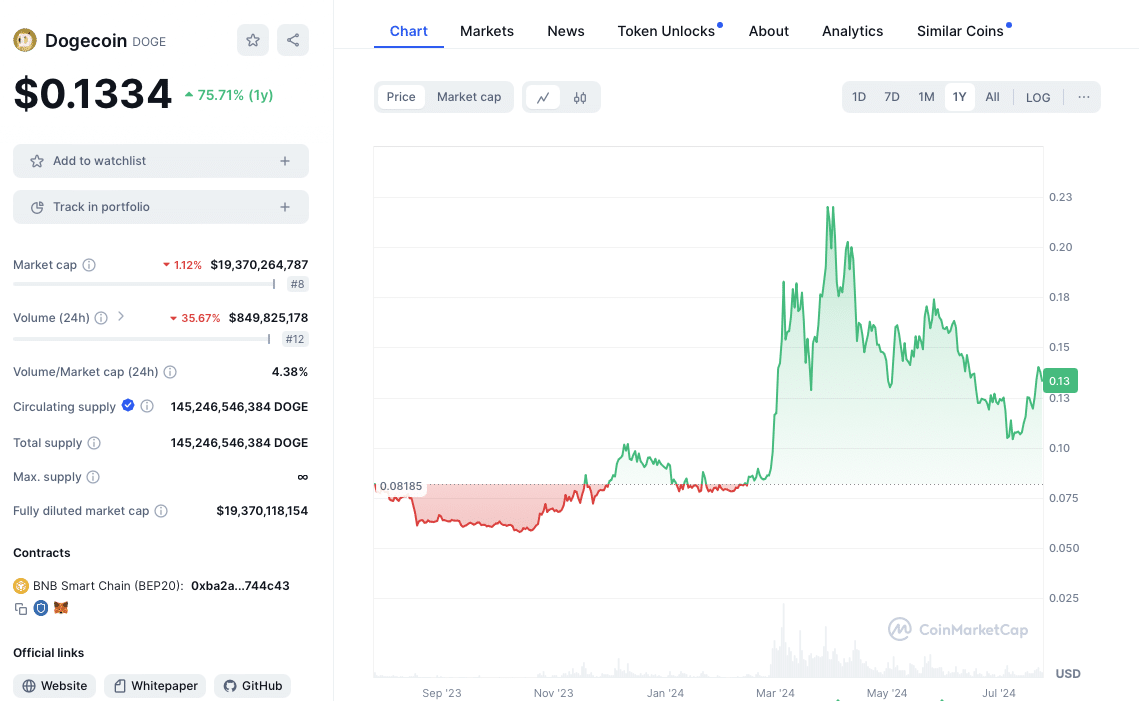Open the share options button
Image resolution: width=1139 pixels, height=701 pixels.
tap(293, 40)
